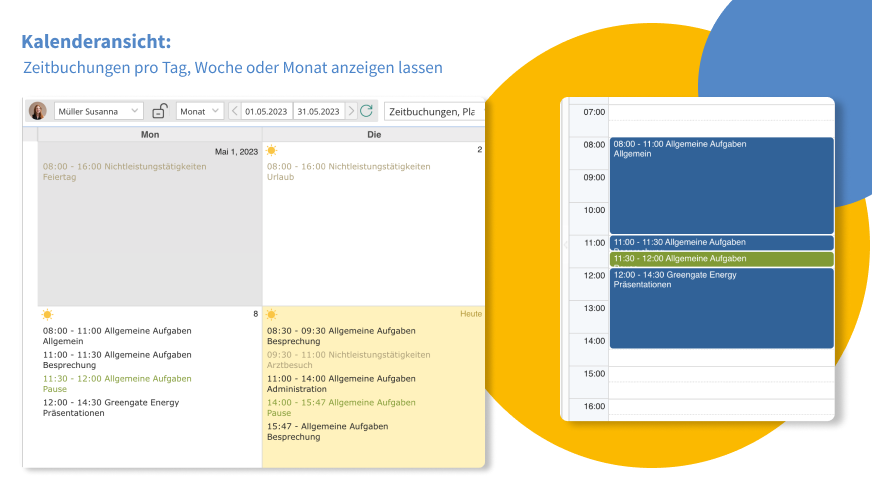Open the Müller Susanna employee dropdown
The height and width of the screenshot is (490, 872).
click(98, 111)
